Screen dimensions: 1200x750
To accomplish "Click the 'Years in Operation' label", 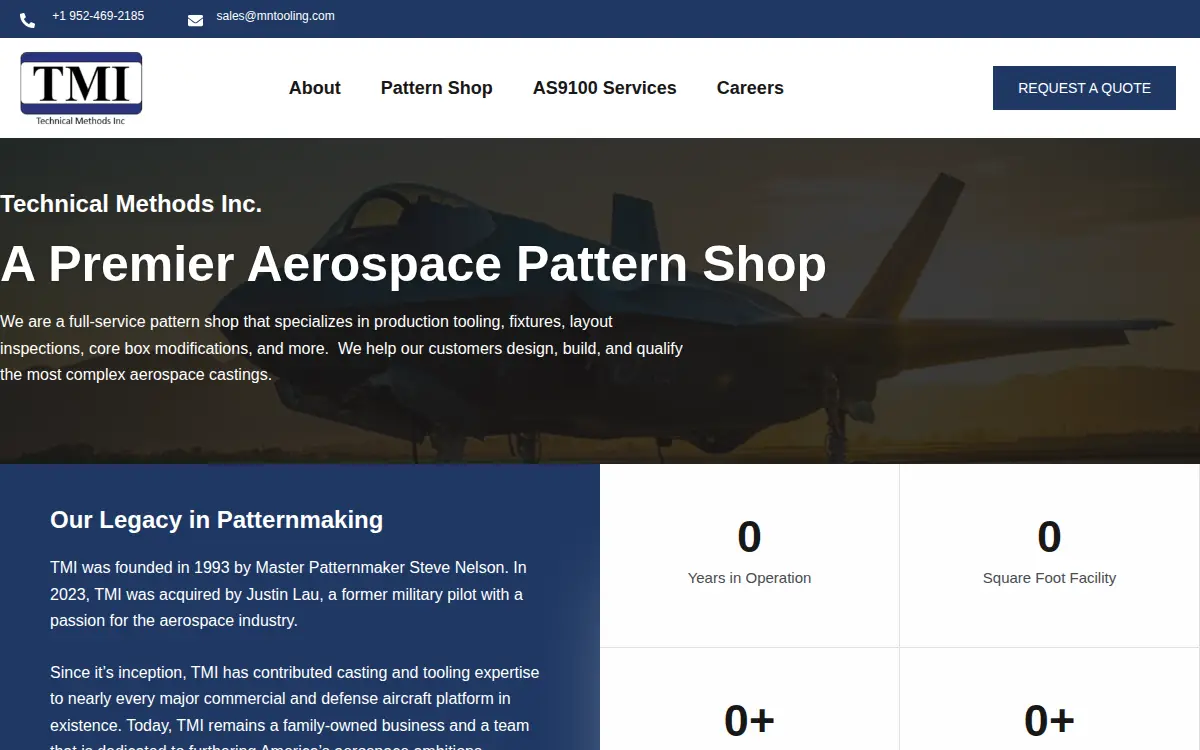I will click(749, 578).
